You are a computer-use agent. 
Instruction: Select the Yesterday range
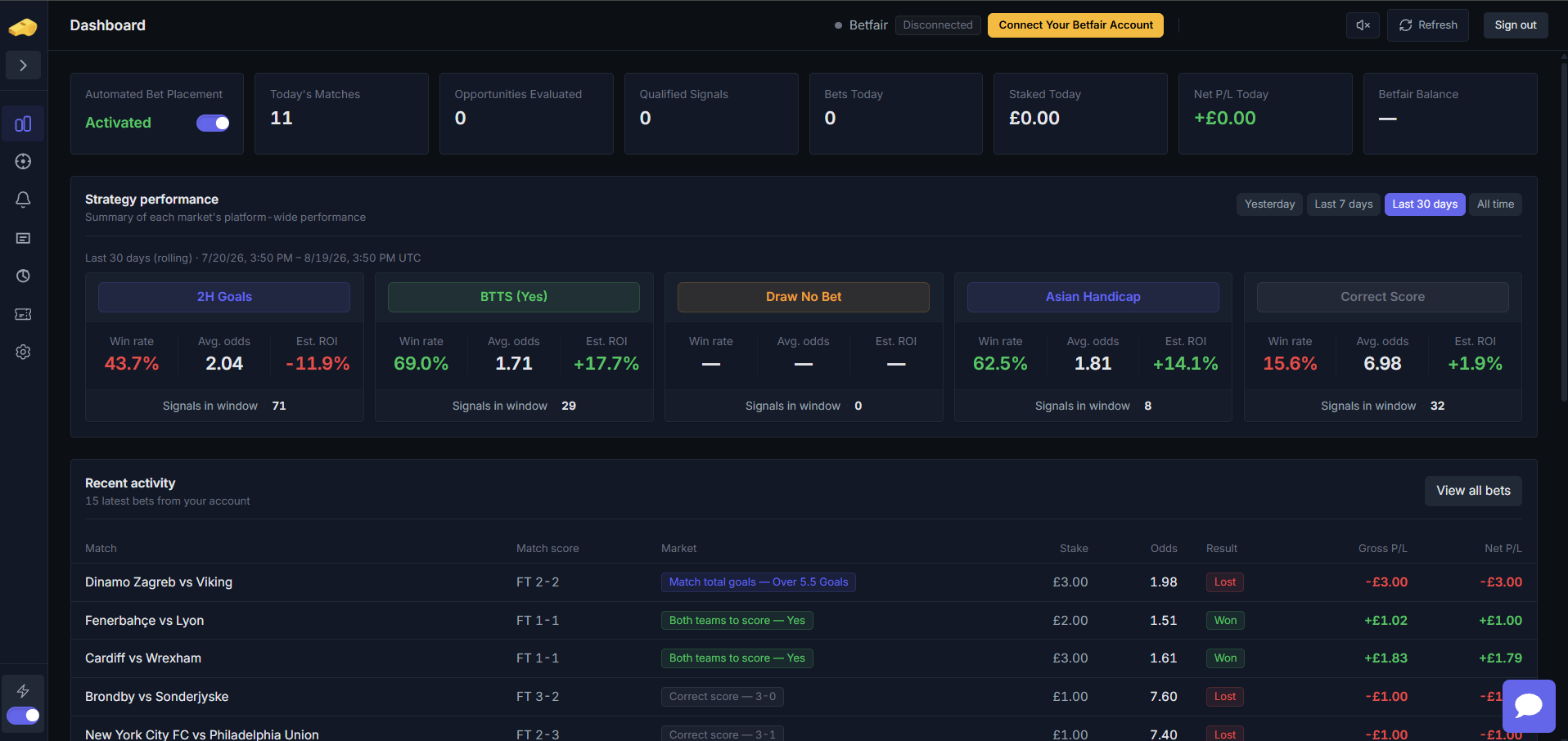1269,204
